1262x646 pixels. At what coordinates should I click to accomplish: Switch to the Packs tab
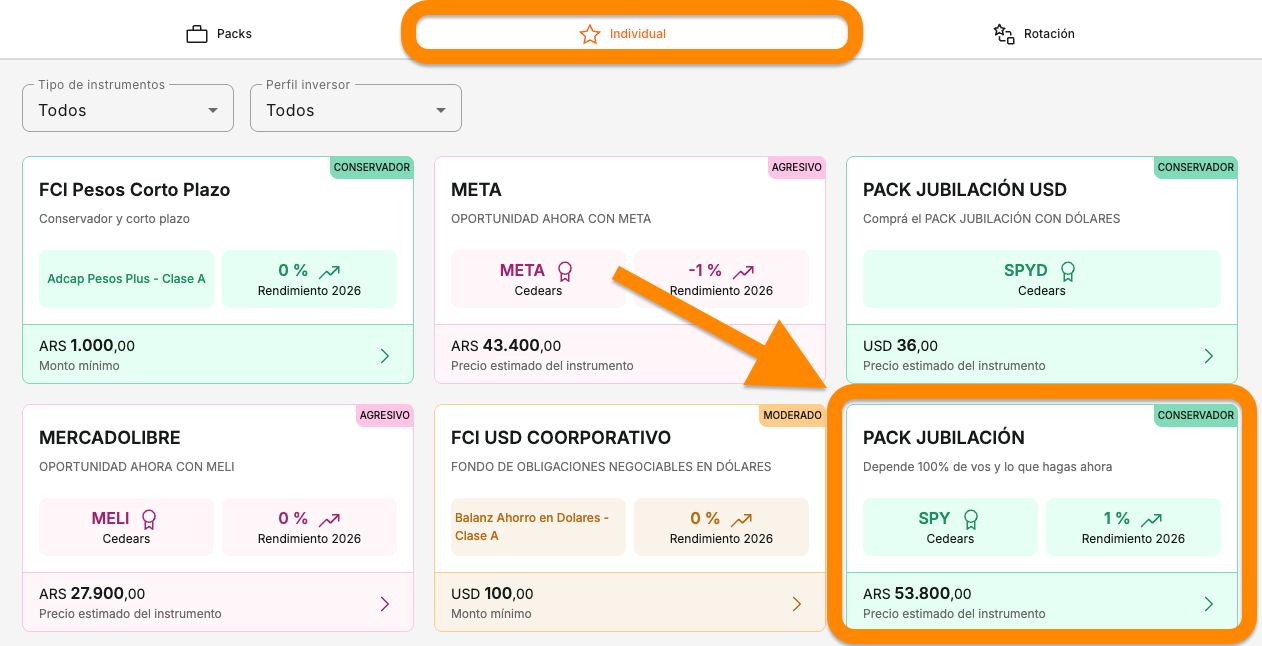tap(218, 32)
